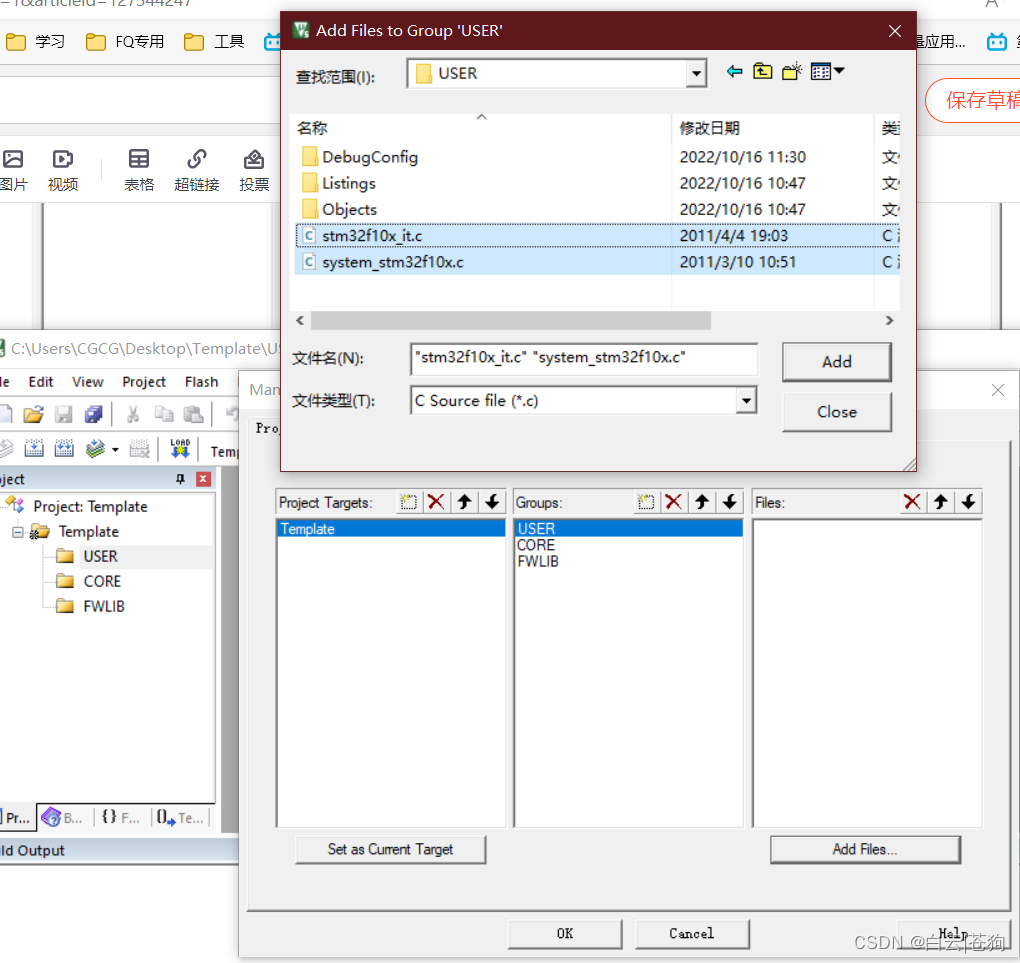The width and height of the screenshot is (1020, 963).
Task: Select Template in Project Targets list
Action: click(x=391, y=529)
